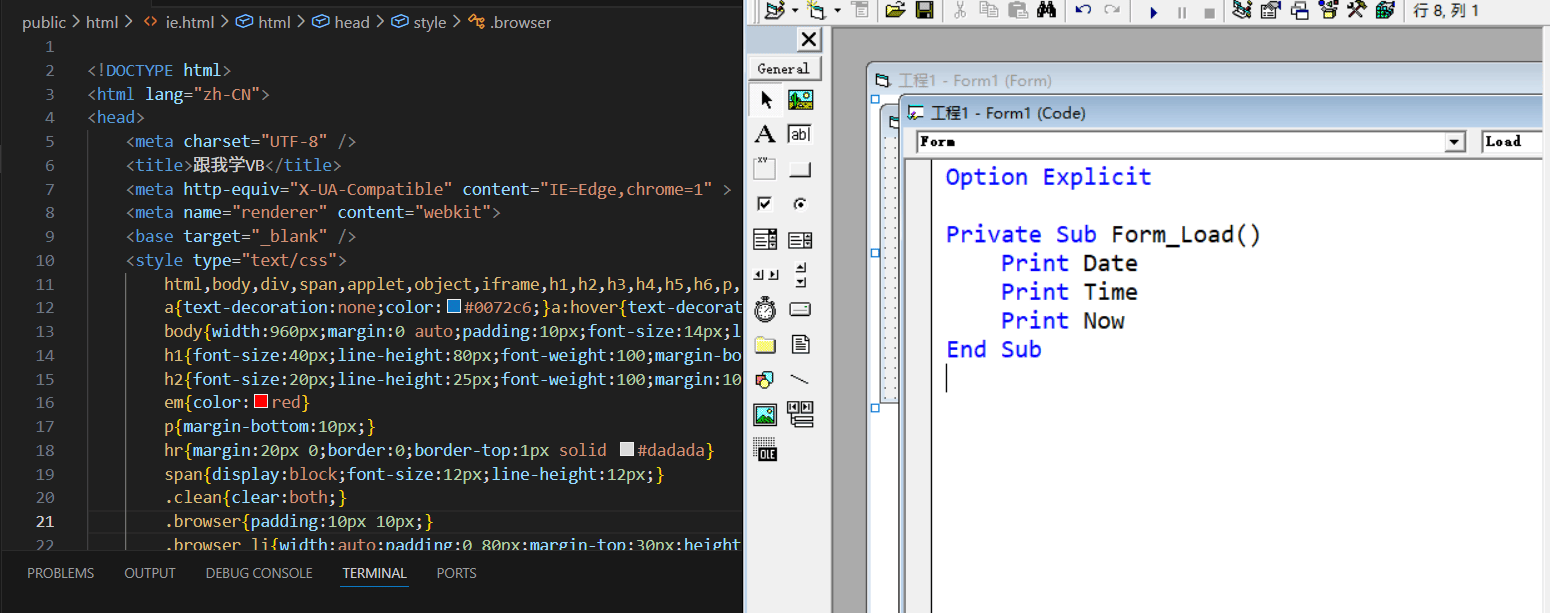1550x613 pixels.
Task: Start the program with the blue play button
Action: point(1154,12)
